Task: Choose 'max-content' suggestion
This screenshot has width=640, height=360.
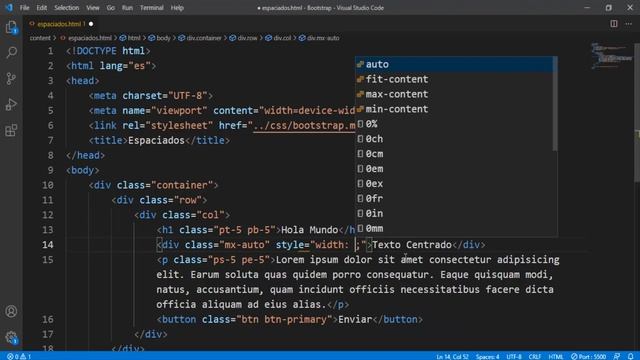Action: pos(454,94)
